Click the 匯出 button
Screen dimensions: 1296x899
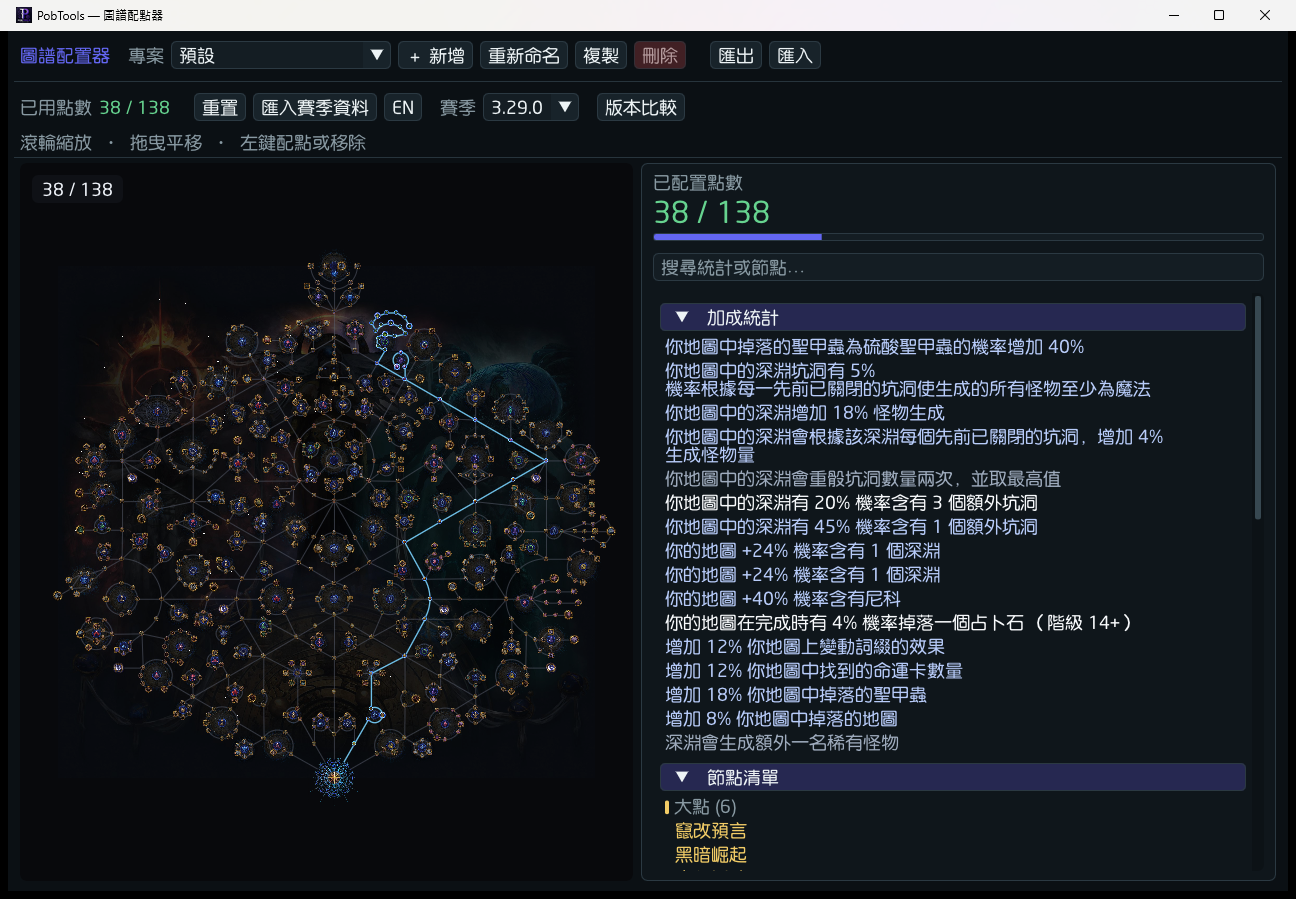(737, 56)
